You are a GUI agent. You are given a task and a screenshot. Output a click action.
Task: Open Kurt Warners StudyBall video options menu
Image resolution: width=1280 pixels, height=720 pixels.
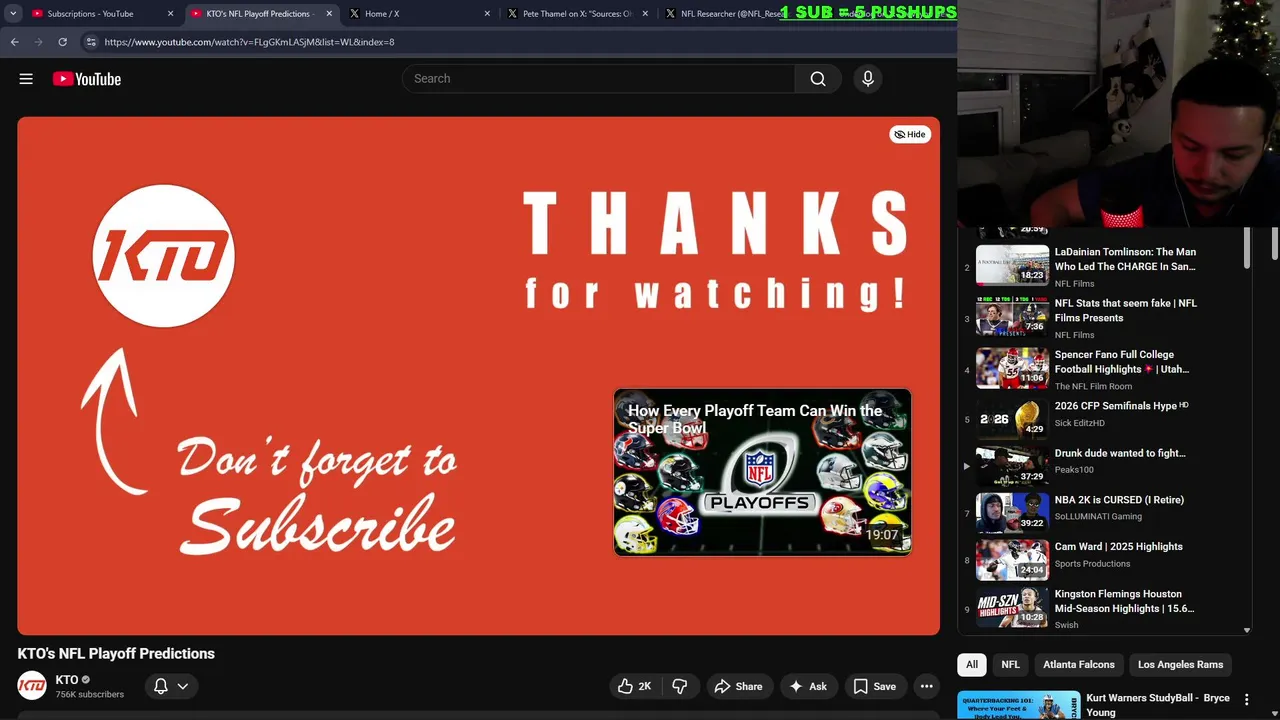(1247, 700)
